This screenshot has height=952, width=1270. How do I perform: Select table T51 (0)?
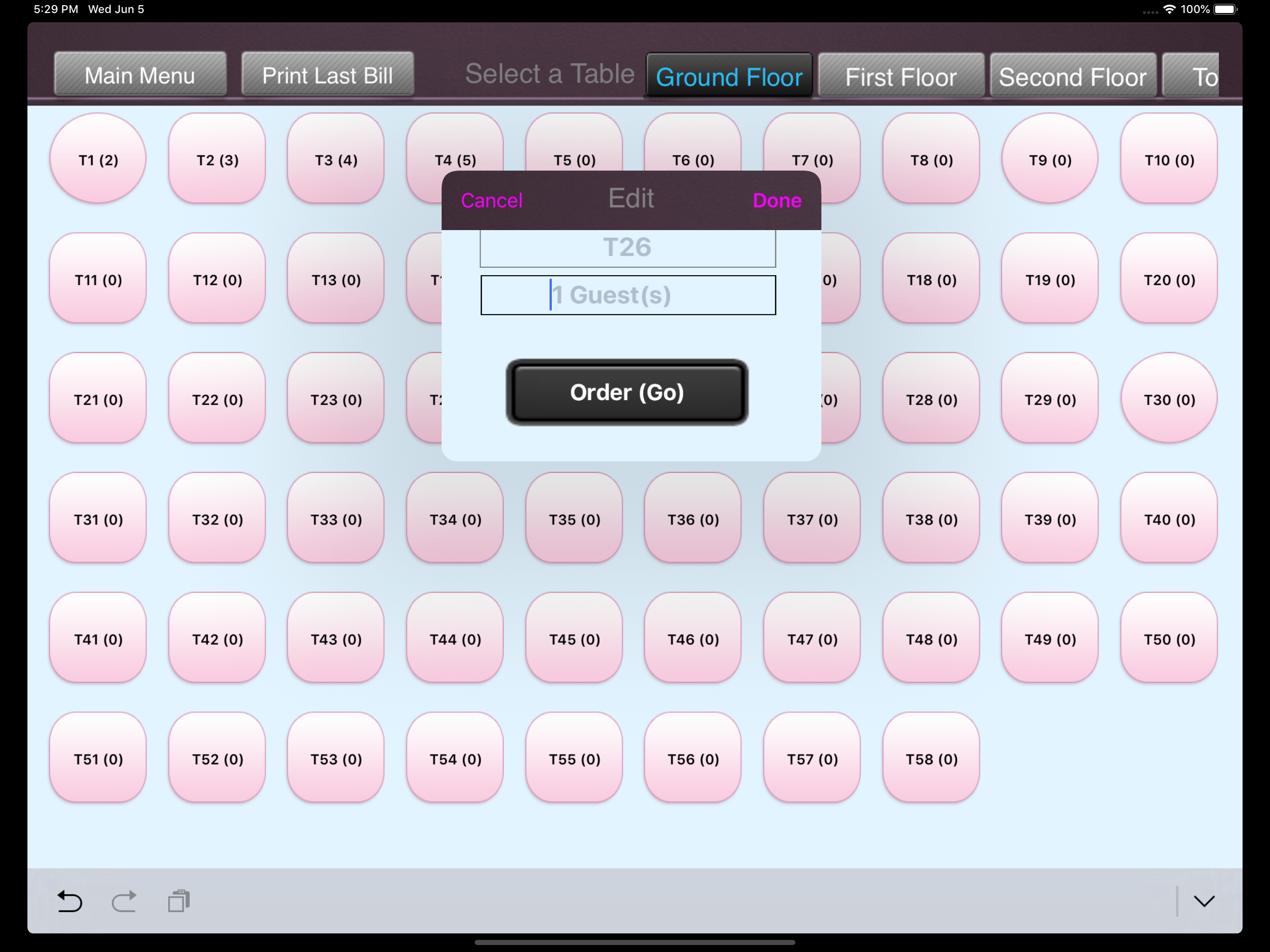[x=98, y=757]
